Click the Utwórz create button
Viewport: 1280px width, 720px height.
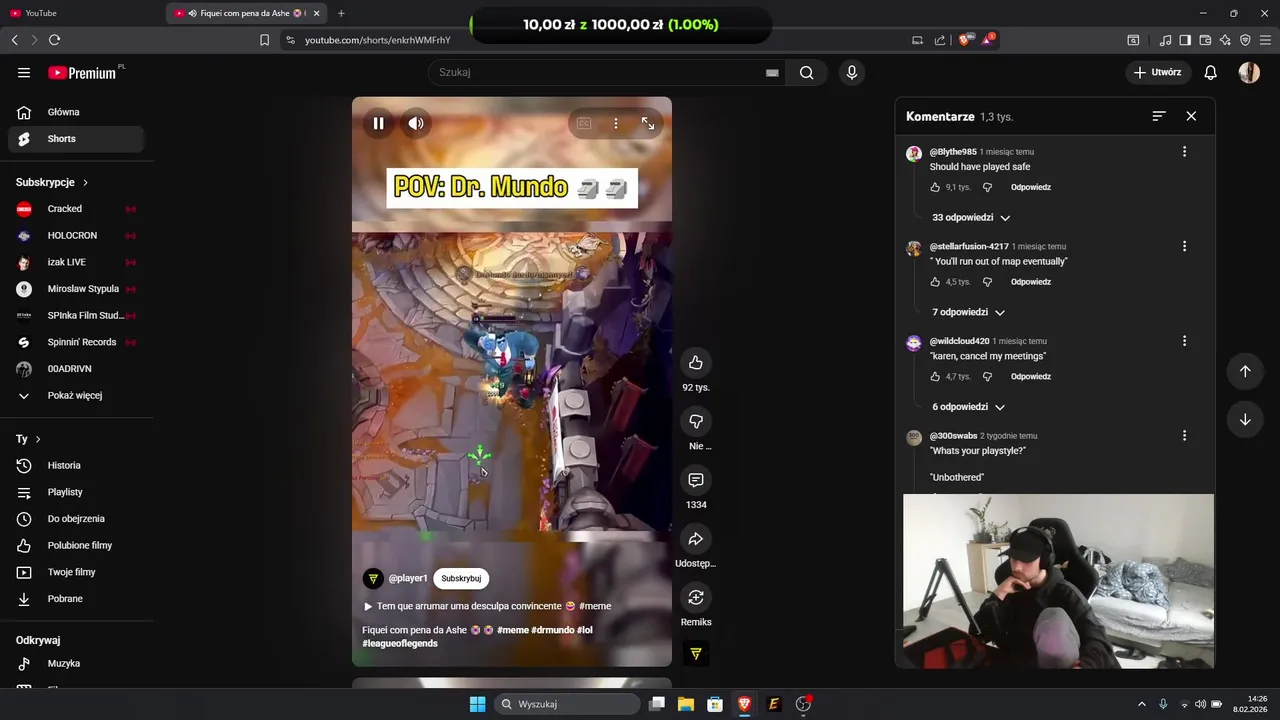tap(1157, 72)
